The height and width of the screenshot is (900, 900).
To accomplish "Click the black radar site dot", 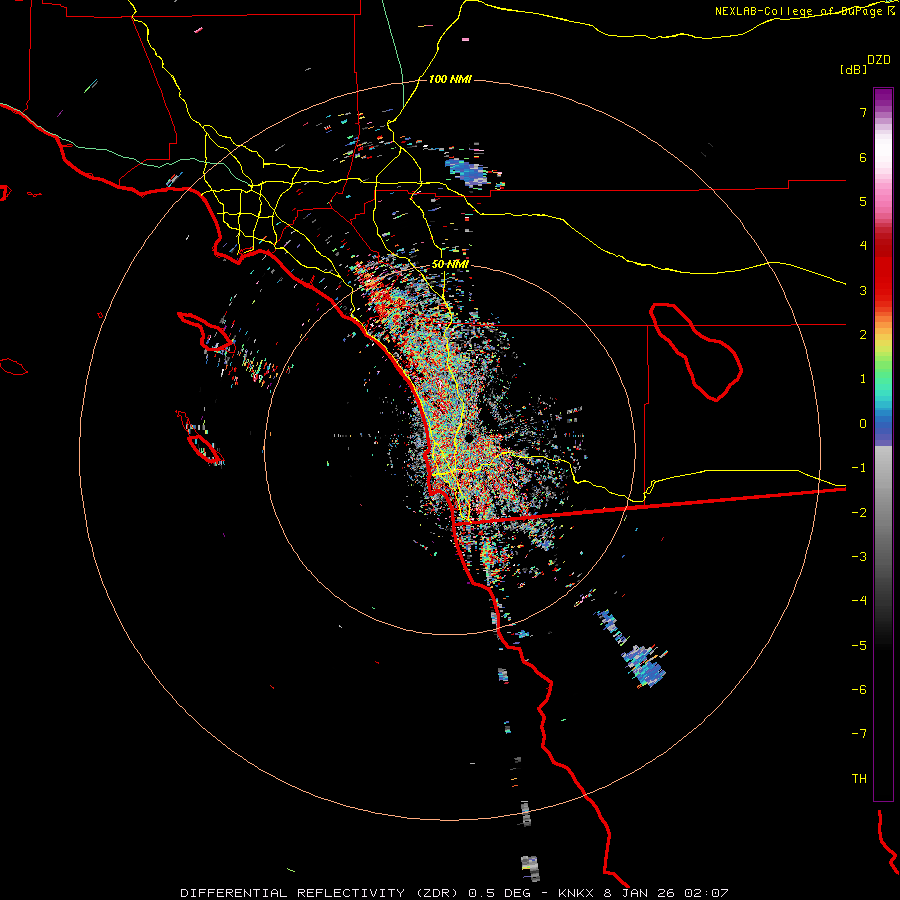I will tap(469, 439).
